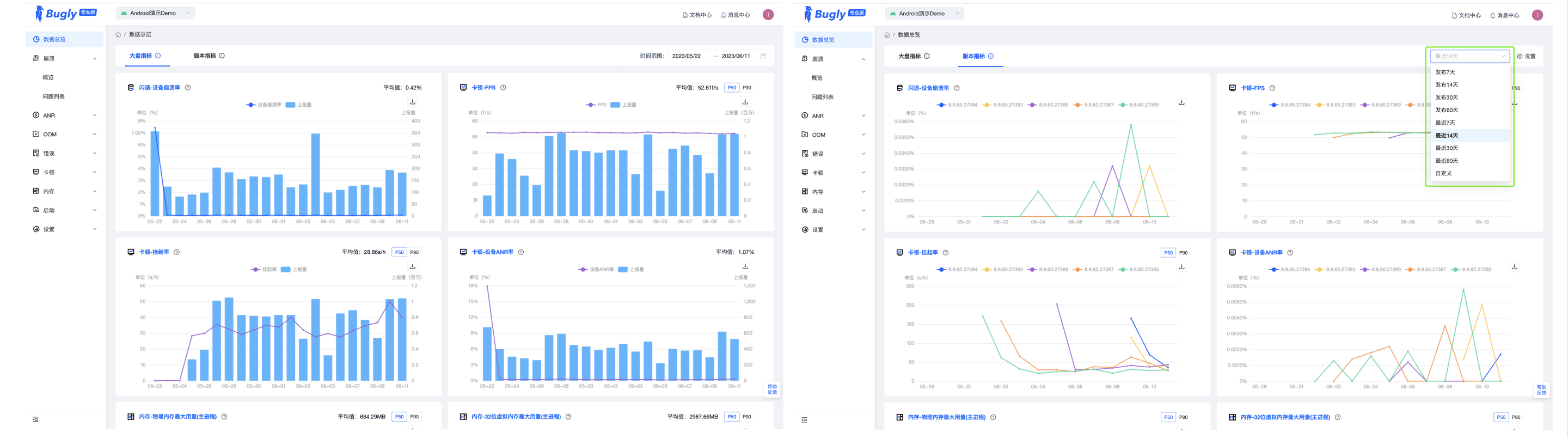Download the 卡顿-设备ANR率 chart in left screenshot
This screenshot has width=1568, height=438.
point(744,266)
